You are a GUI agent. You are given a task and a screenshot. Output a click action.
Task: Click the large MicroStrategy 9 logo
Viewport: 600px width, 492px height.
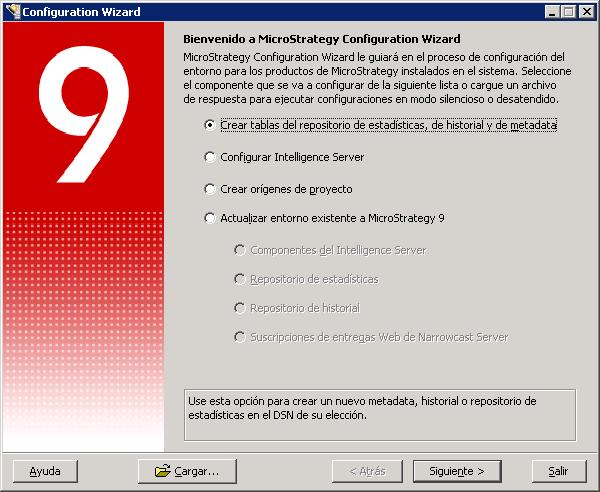84,115
